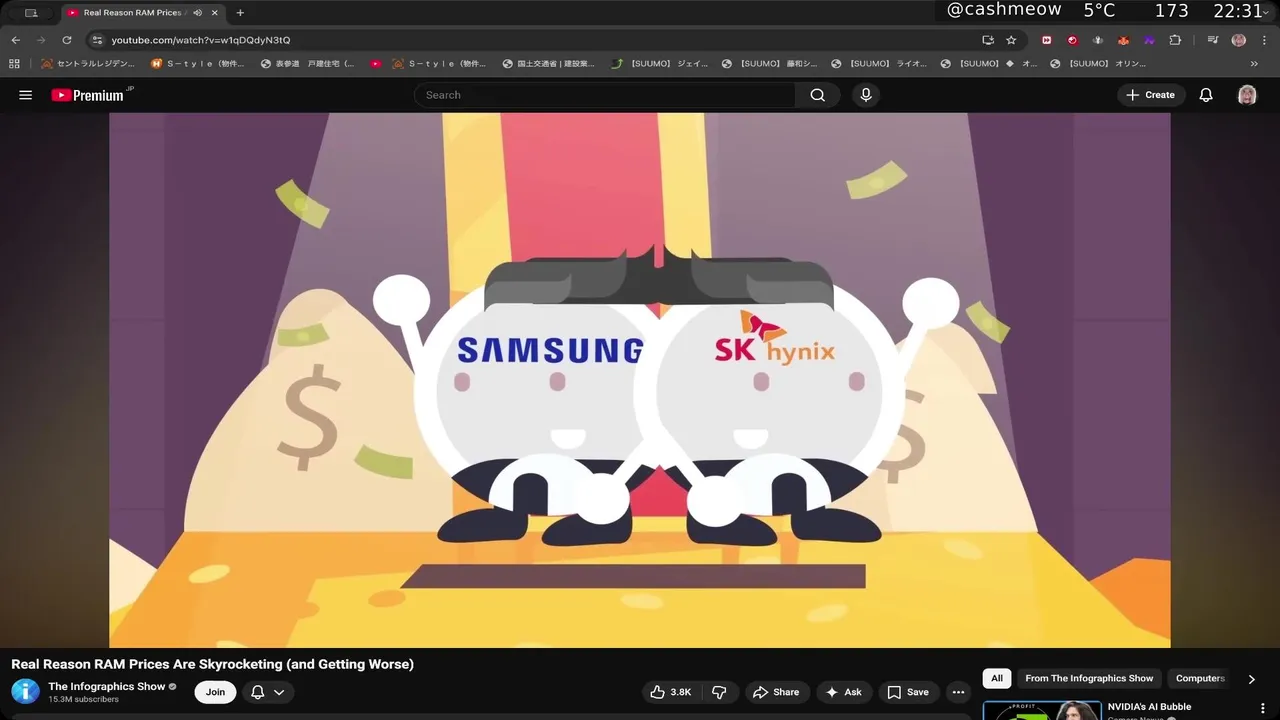The image size is (1280, 720).
Task: Open Chrome profile avatar
Action: [x=1239, y=40]
